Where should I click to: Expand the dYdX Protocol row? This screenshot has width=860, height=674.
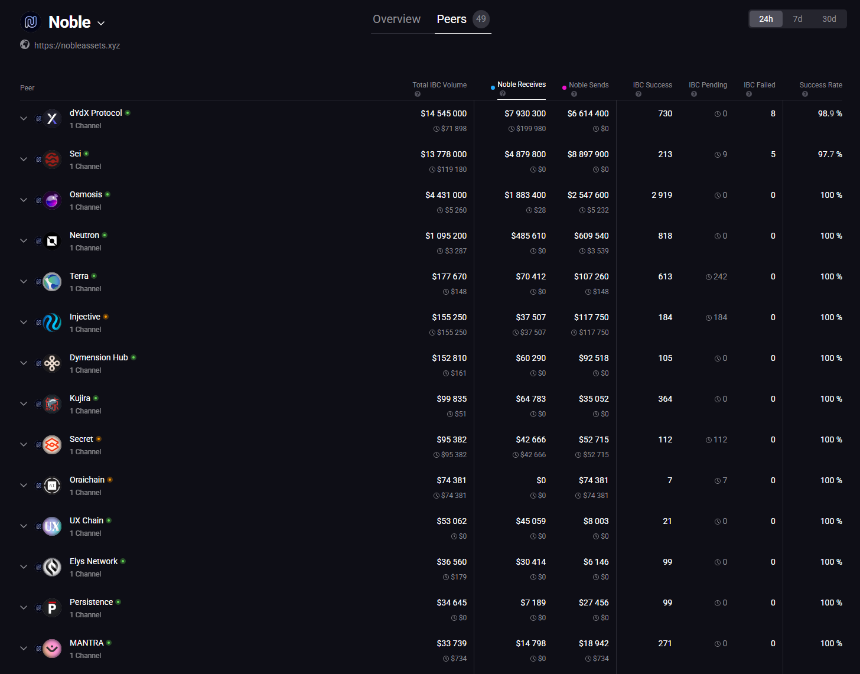pos(24,118)
